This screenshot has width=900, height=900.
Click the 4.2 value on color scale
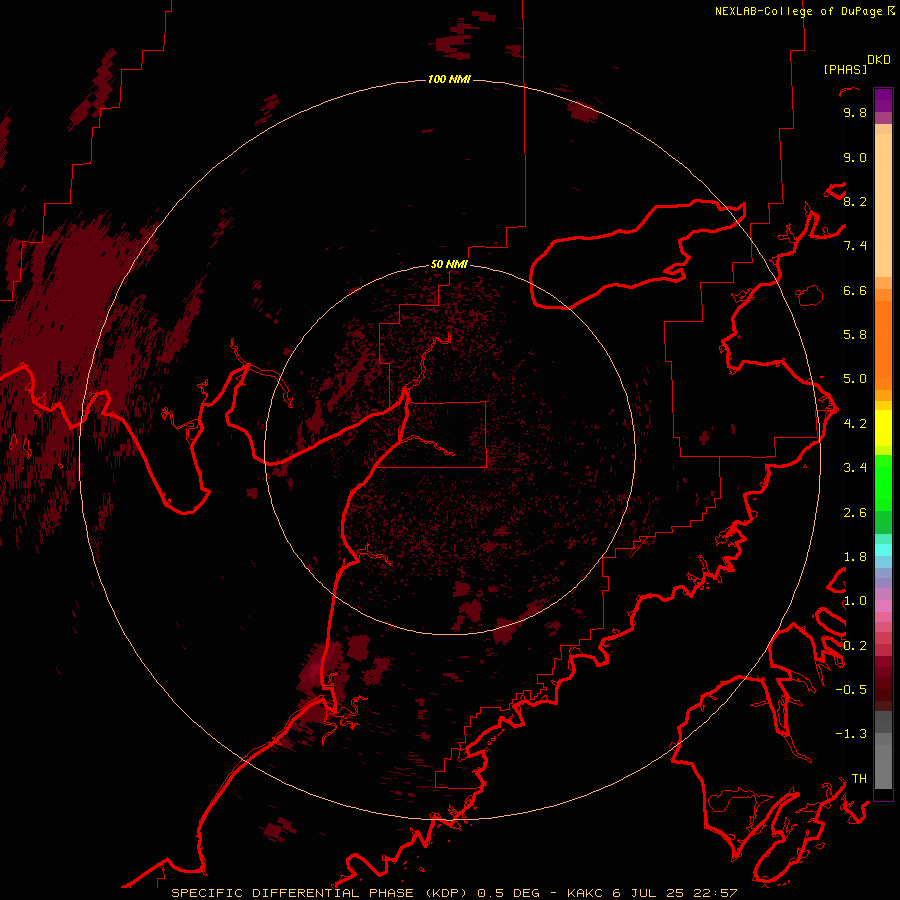(855, 424)
